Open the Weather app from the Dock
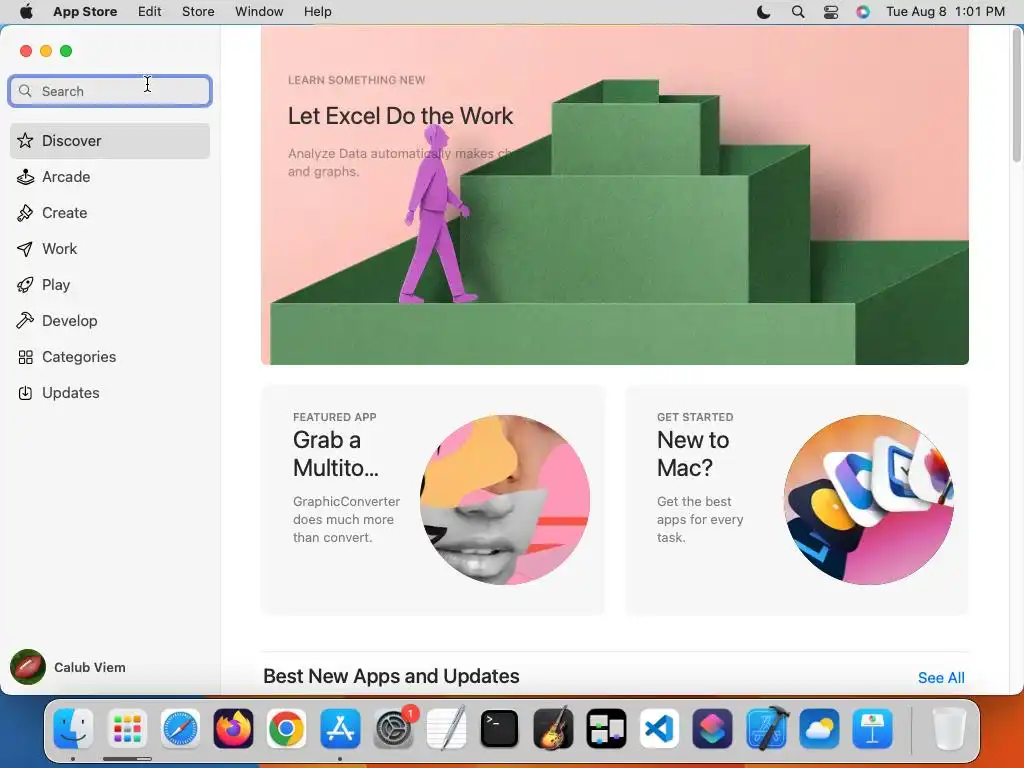 pos(819,728)
